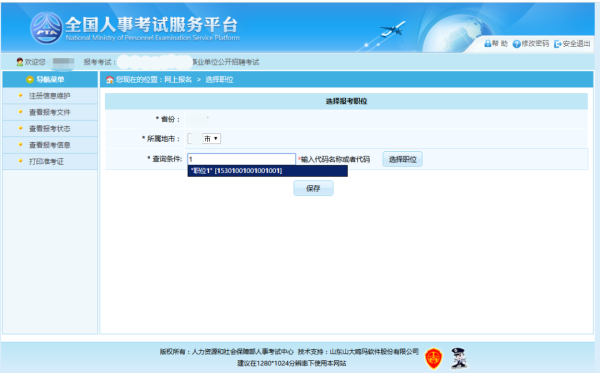The image size is (600, 373).
Task: Open 查看报考文件 menu item
Action: [49, 112]
